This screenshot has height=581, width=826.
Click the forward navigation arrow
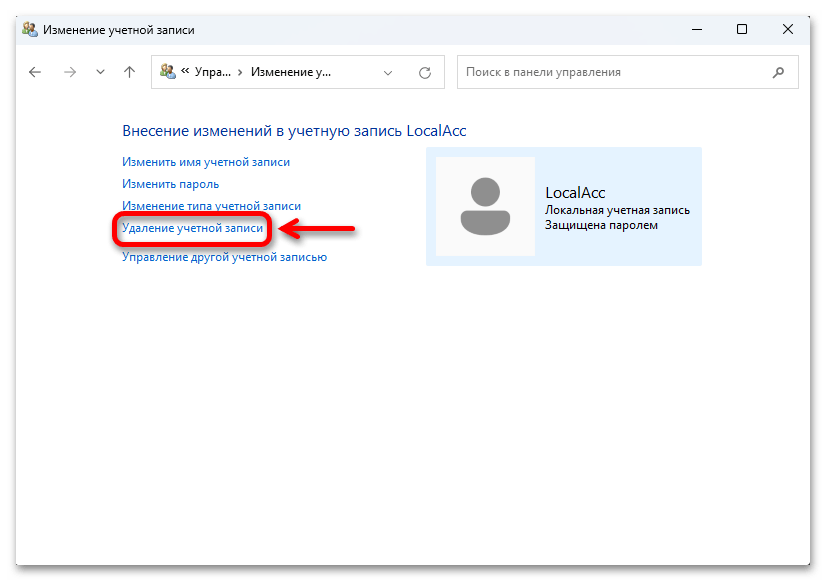[70, 72]
